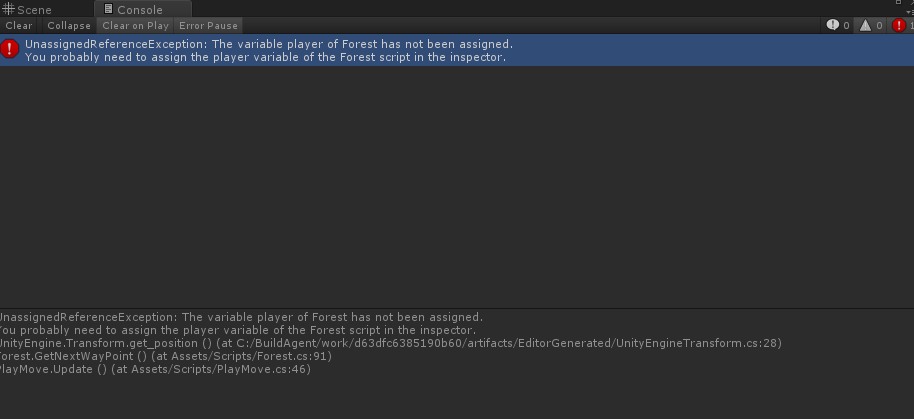Open the console panel options dropdown menu
This screenshot has width=914, height=419.
[x=910, y=12]
